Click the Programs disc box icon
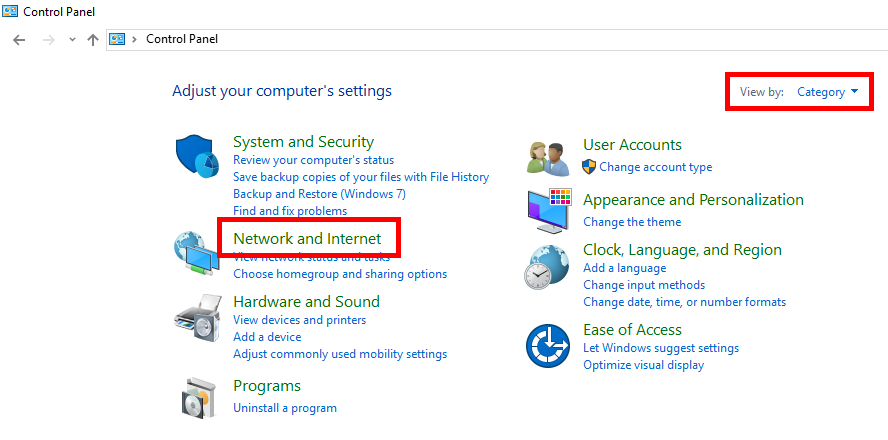The image size is (888, 440). 196,396
